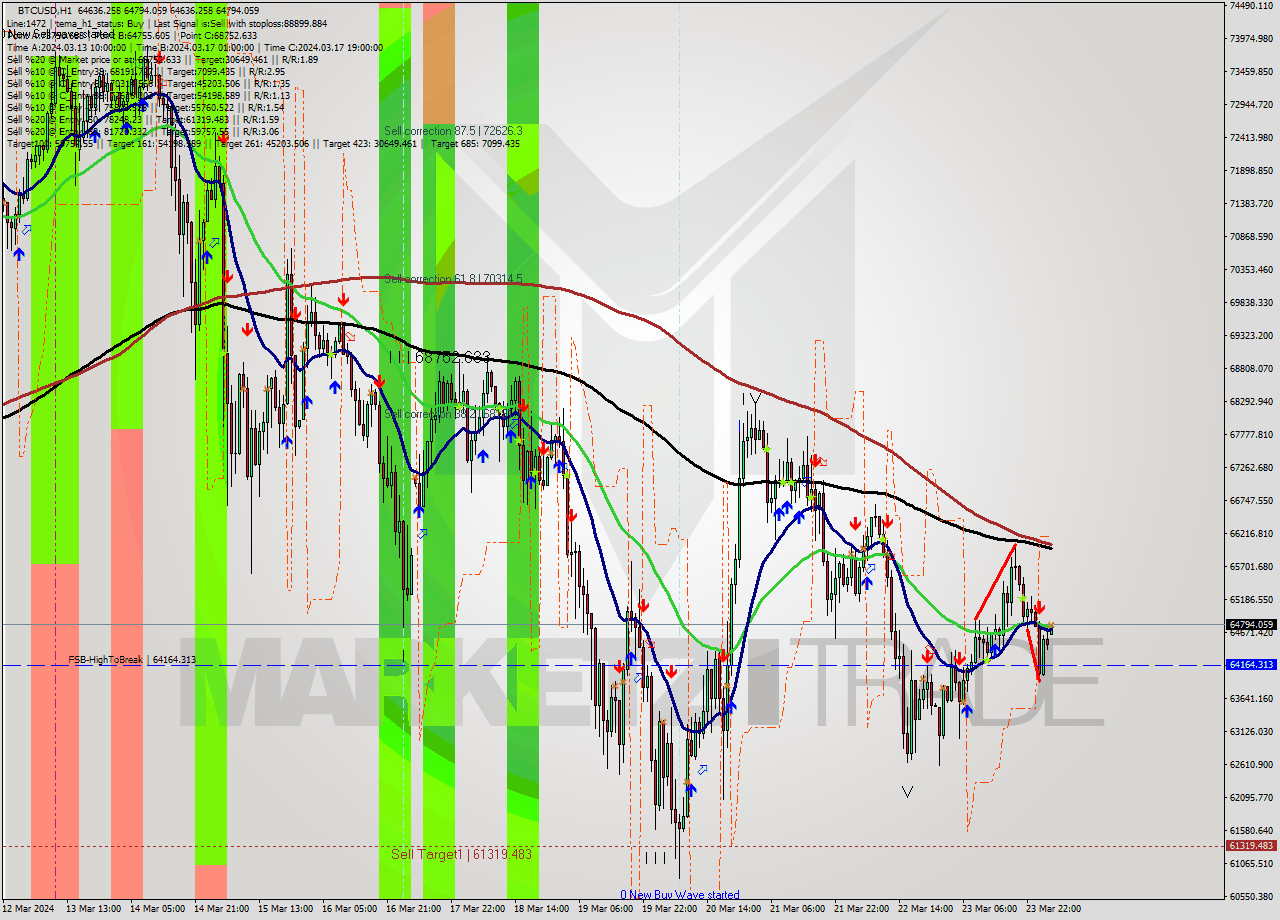Click price axis label 71898.670

pos(1251,170)
